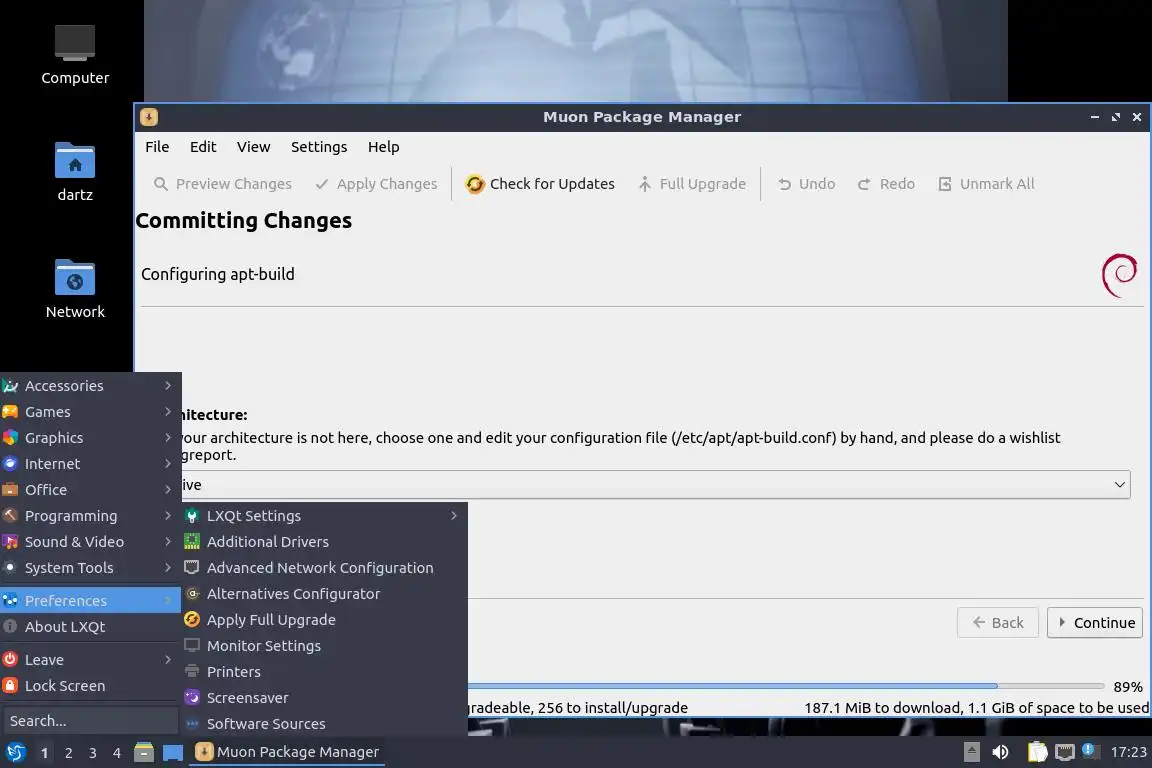Viewport: 1152px width, 768px height.
Task: Expand the Programming menu category
Action: 90,516
